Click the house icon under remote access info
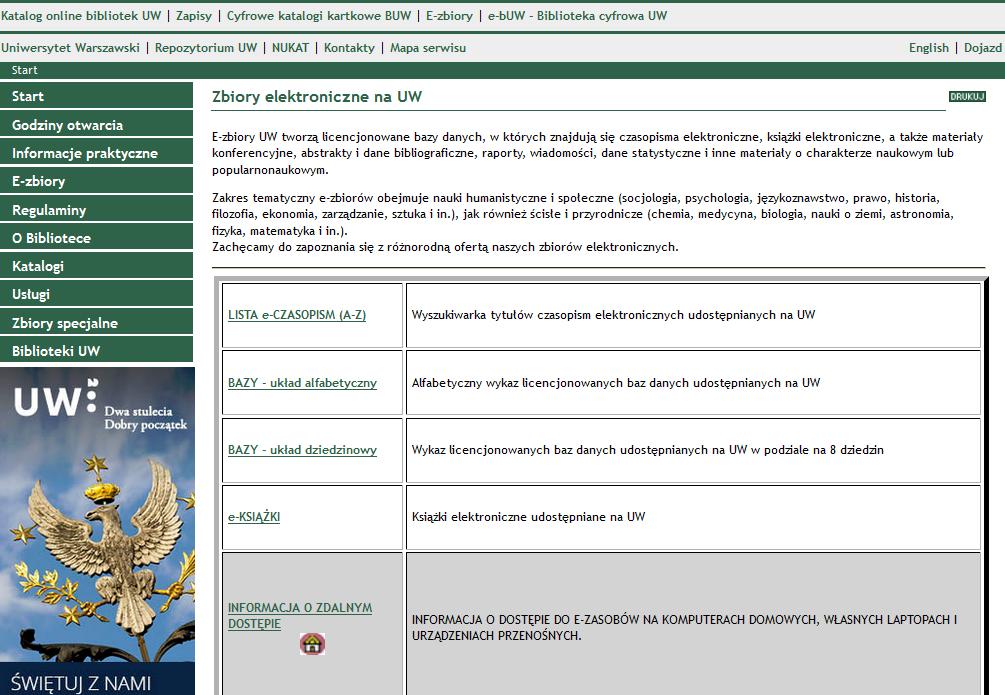This screenshot has height=695, width=1005. (x=312, y=643)
